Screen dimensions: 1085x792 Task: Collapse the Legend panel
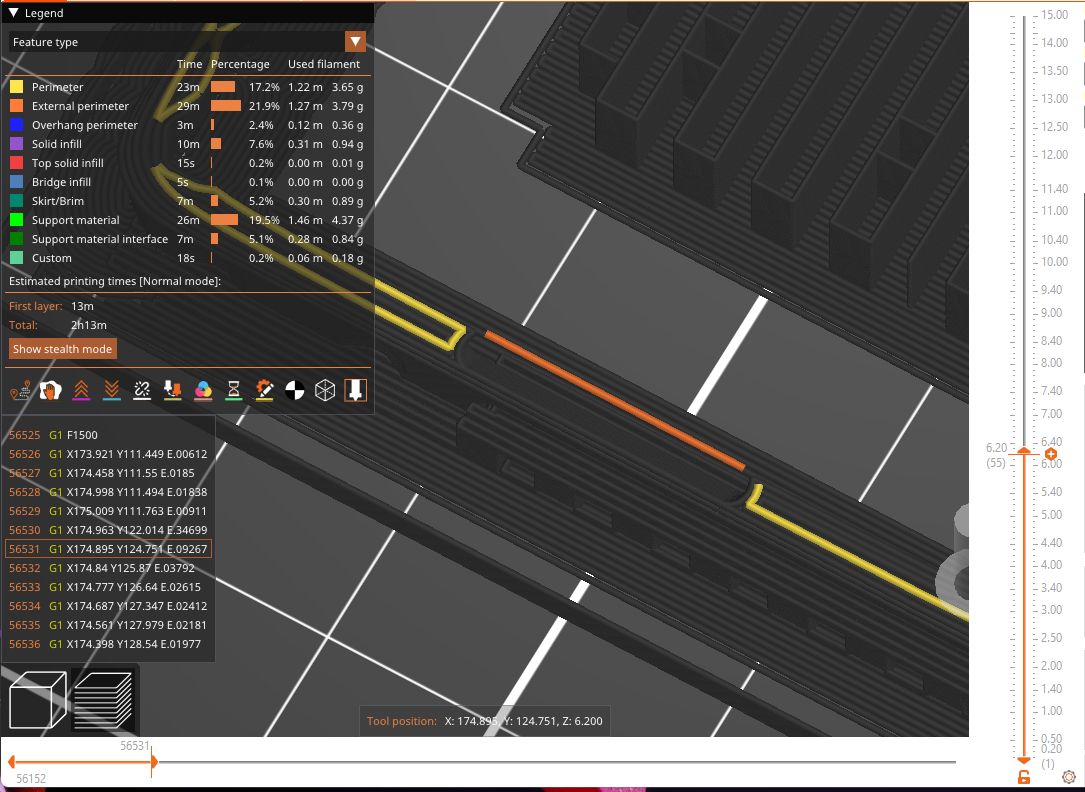pyautogui.click(x=11, y=13)
